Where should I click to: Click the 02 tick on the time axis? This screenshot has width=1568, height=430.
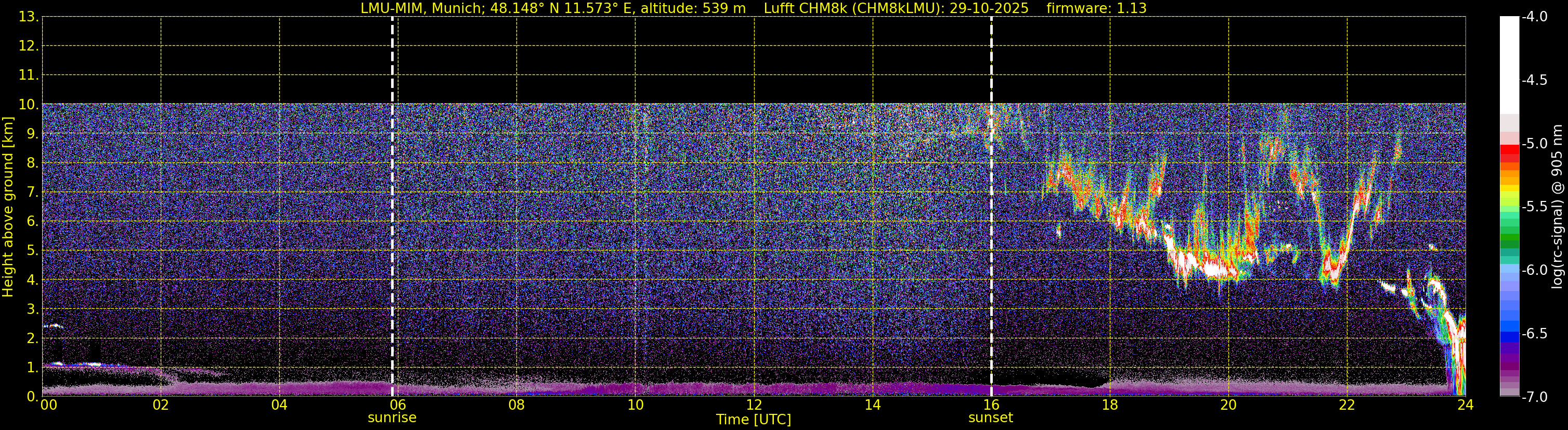click(161, 405)
